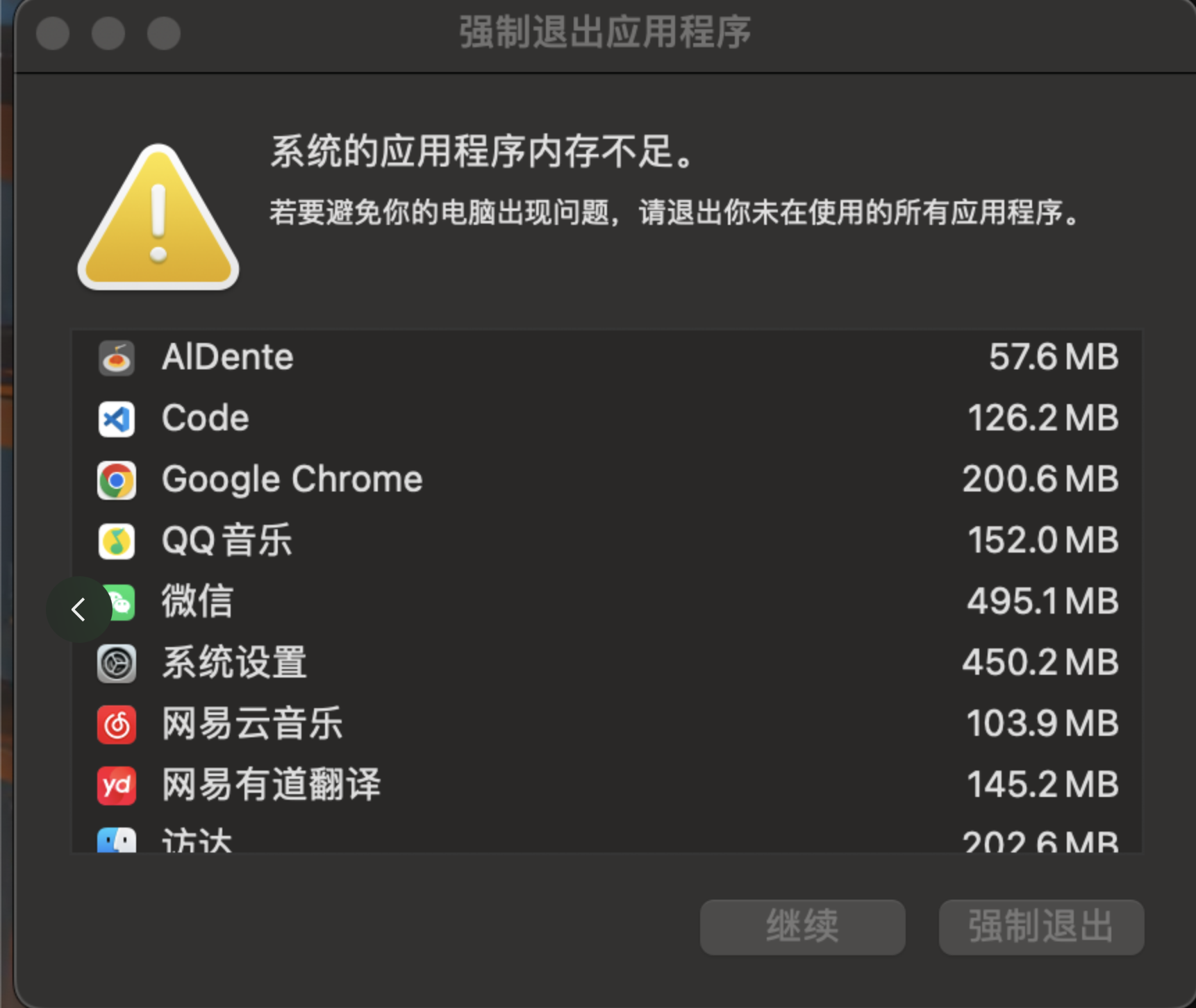The width and height of the screenshot is (1196, 1008).
Task: Click the 强制退出应用程序 window title
Action: [x=605, y=33]
